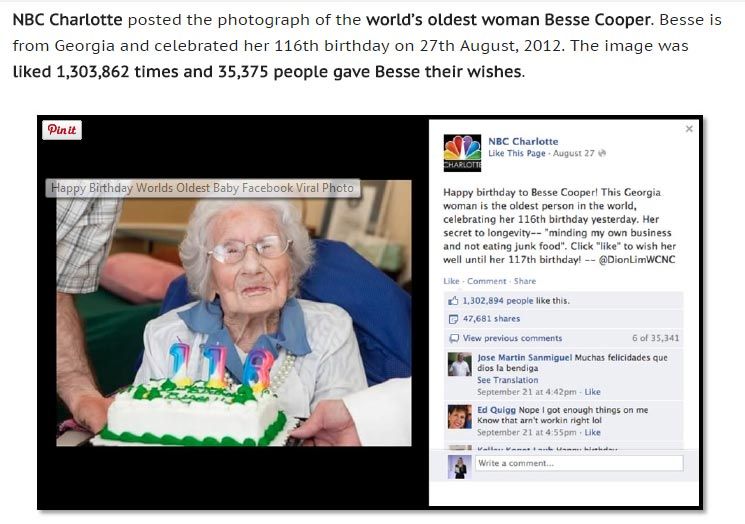Click the Pin it button on photo

point(62,130)
